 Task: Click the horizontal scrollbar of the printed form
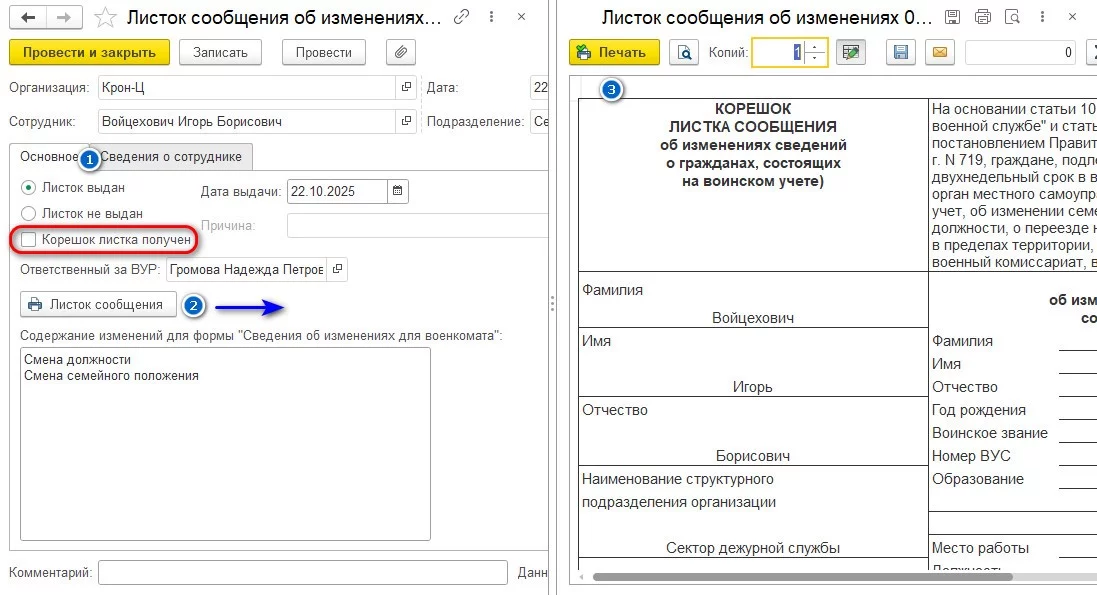click(x=802, y=578)
